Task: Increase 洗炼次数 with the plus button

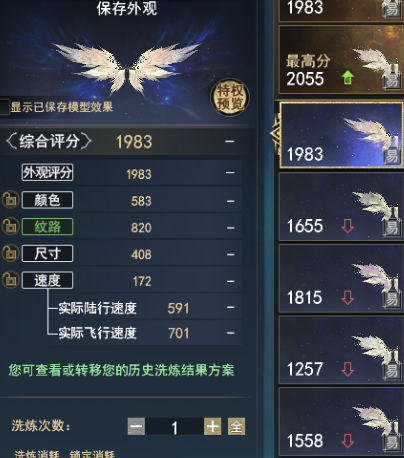Action: pos(213,426)
